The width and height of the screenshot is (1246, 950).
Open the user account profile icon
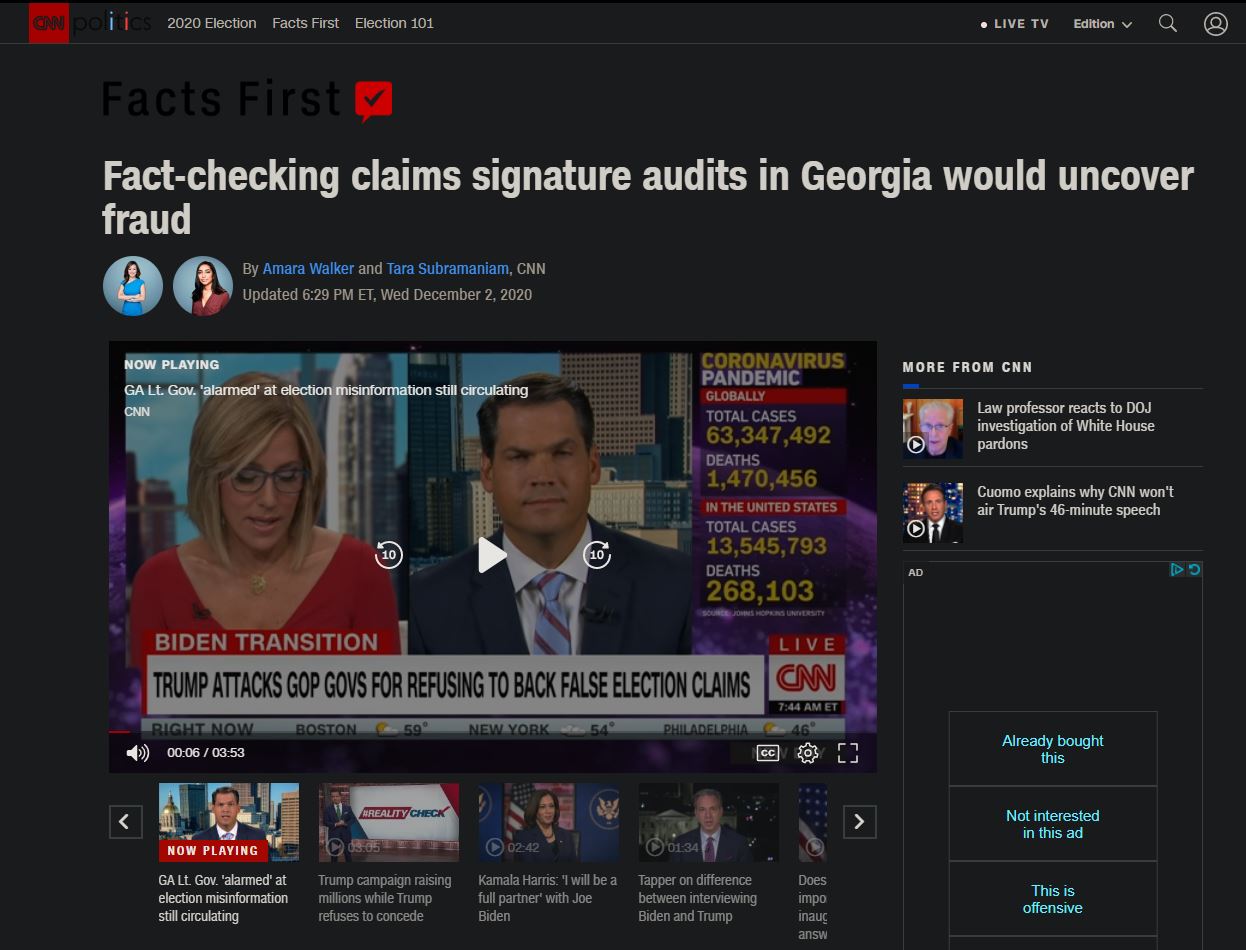click(1215, 23)
